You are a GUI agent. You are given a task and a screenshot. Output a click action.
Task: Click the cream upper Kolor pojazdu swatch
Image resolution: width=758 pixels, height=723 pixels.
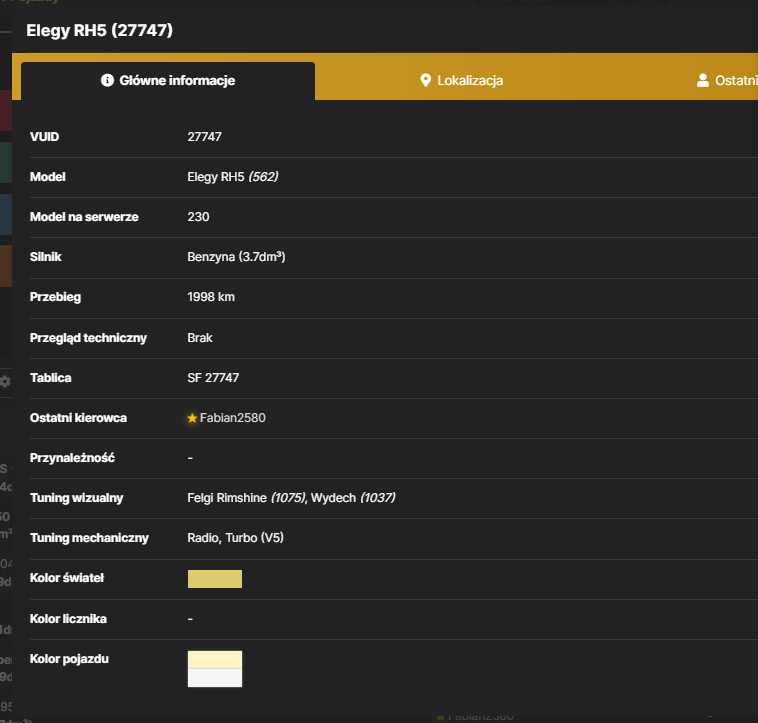coord(215,660)
